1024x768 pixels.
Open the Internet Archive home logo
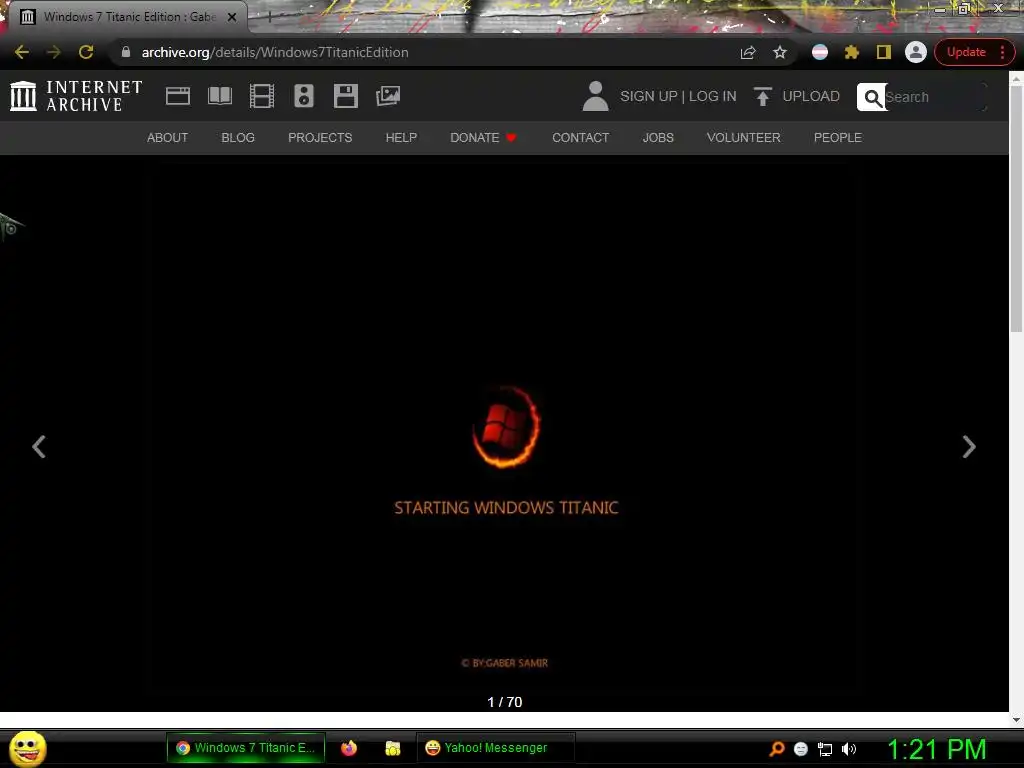(x=76, y=96)
